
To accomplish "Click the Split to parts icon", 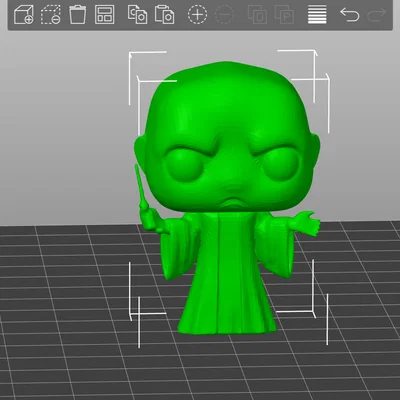I will (284, 15).
